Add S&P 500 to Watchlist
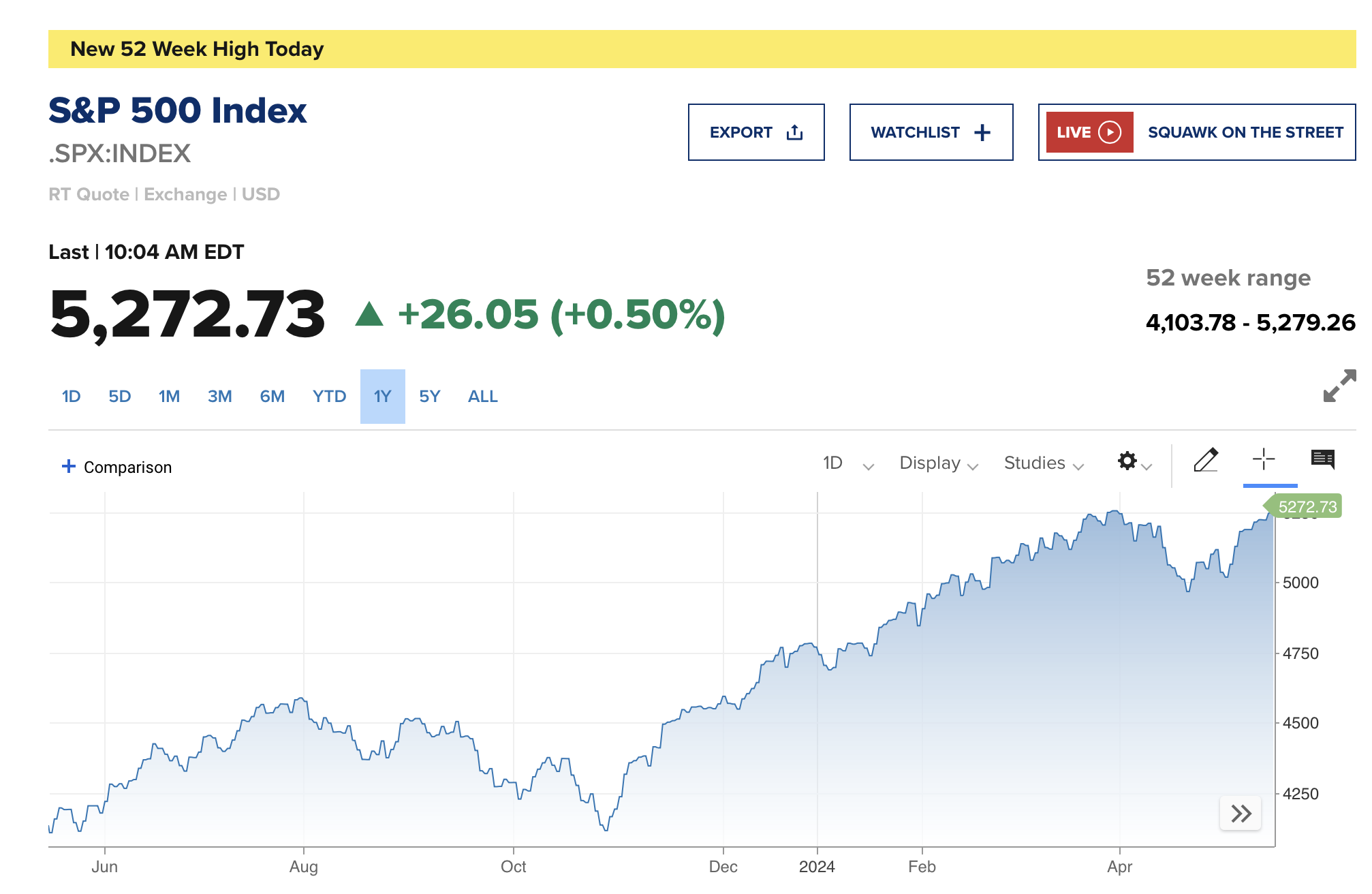This screenshot has height=894, width=1372. (x=931, y=132)
